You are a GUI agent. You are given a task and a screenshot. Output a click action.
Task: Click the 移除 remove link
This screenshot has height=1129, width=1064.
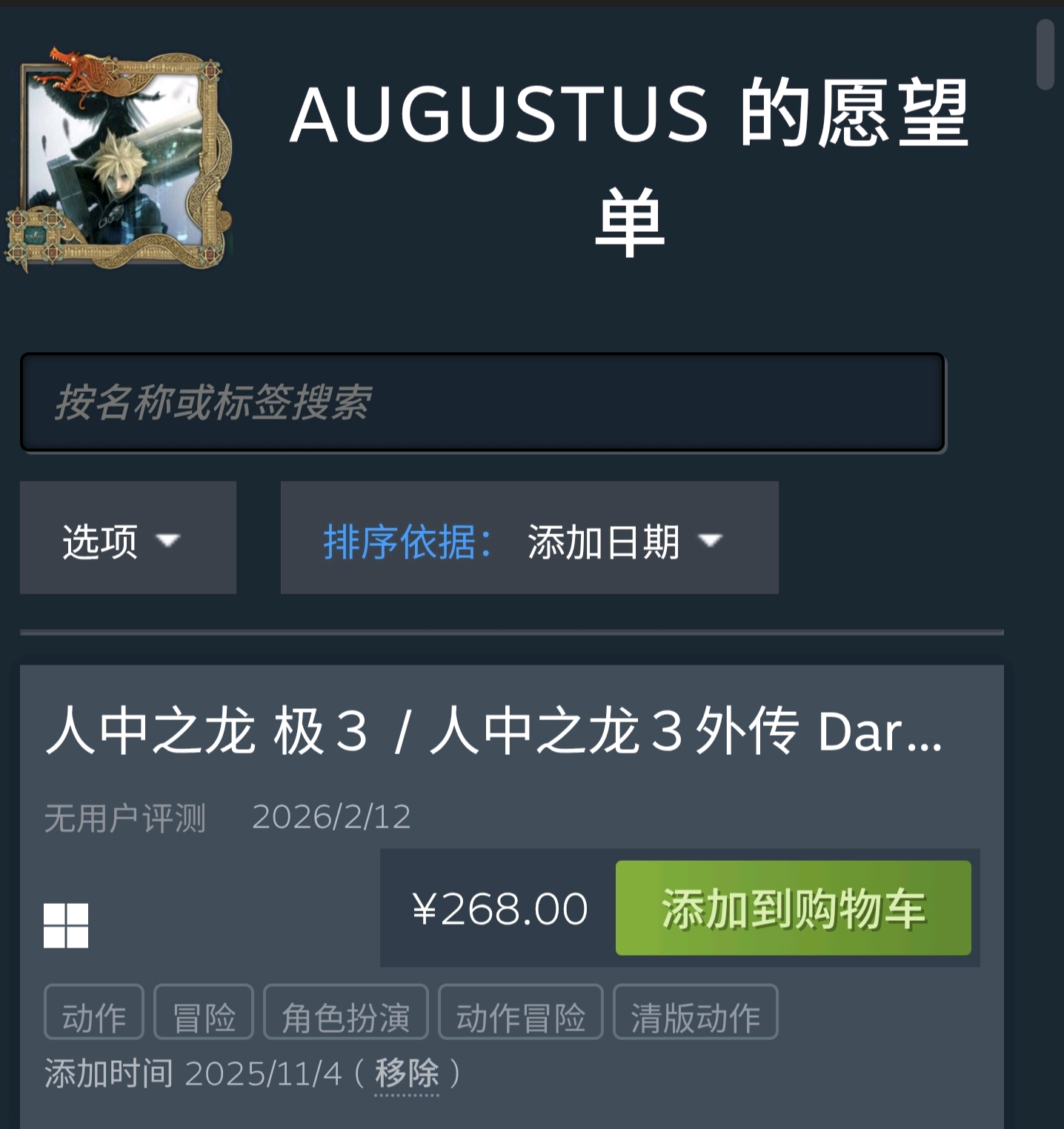[407, 1073]
